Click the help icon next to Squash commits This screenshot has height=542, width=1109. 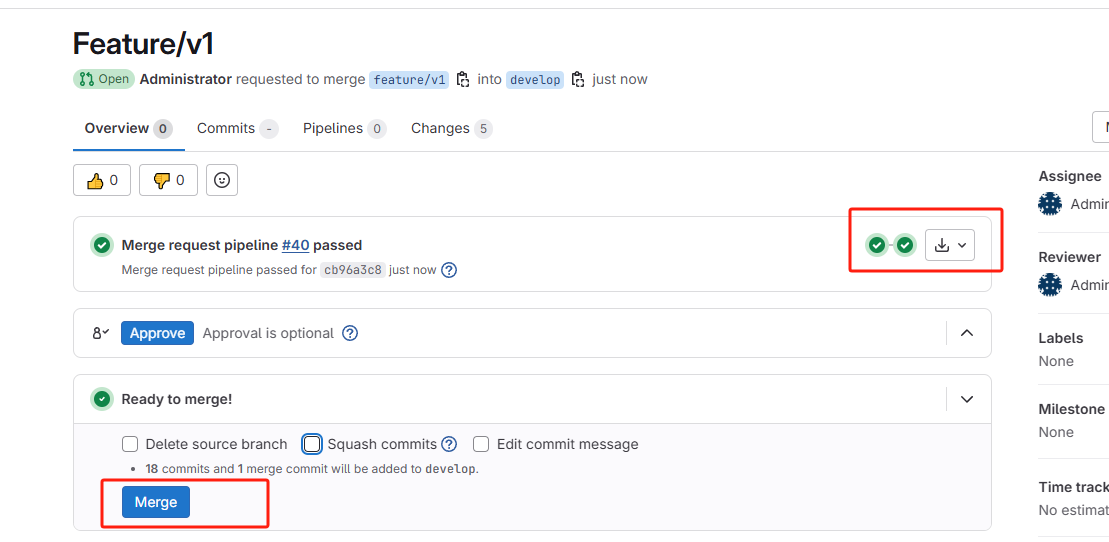(x=449, y=444)
